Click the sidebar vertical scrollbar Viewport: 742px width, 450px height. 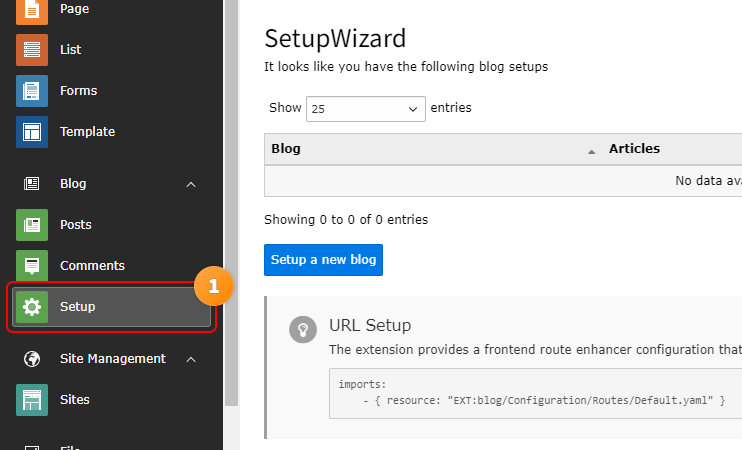(x=231, y=200)
